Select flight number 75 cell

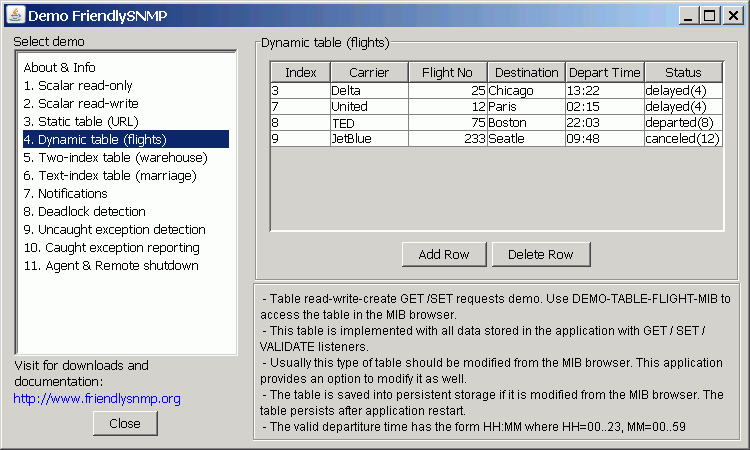pos(448,122)
